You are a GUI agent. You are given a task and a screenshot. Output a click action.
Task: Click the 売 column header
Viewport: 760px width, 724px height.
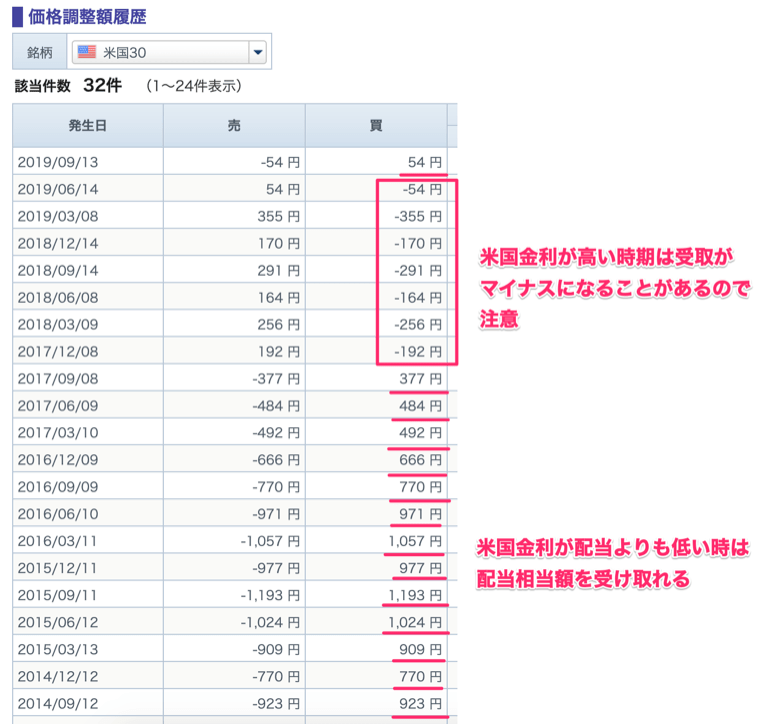click(x=234, y=126)
